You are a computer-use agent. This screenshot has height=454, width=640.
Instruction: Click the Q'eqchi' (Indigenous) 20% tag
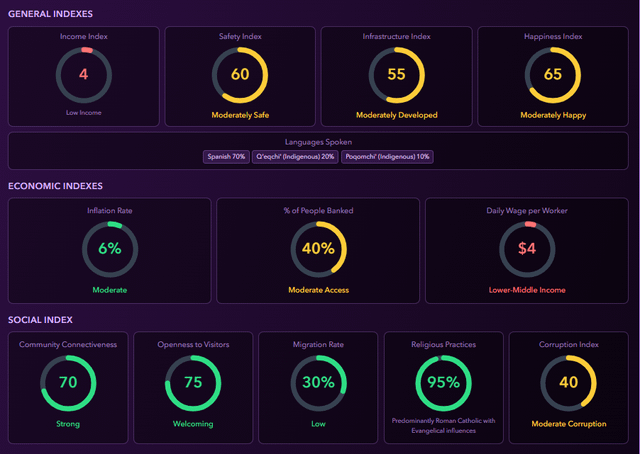pos(294,156)
